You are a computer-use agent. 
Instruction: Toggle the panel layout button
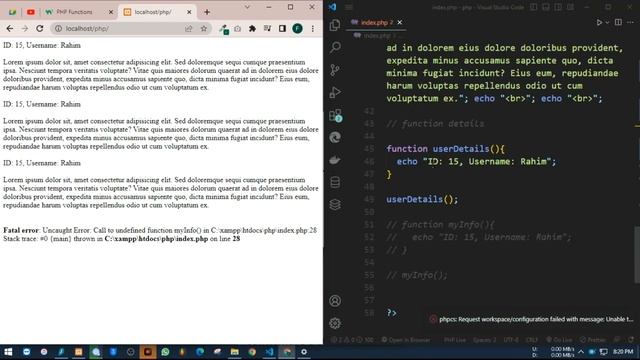(546, 7)
